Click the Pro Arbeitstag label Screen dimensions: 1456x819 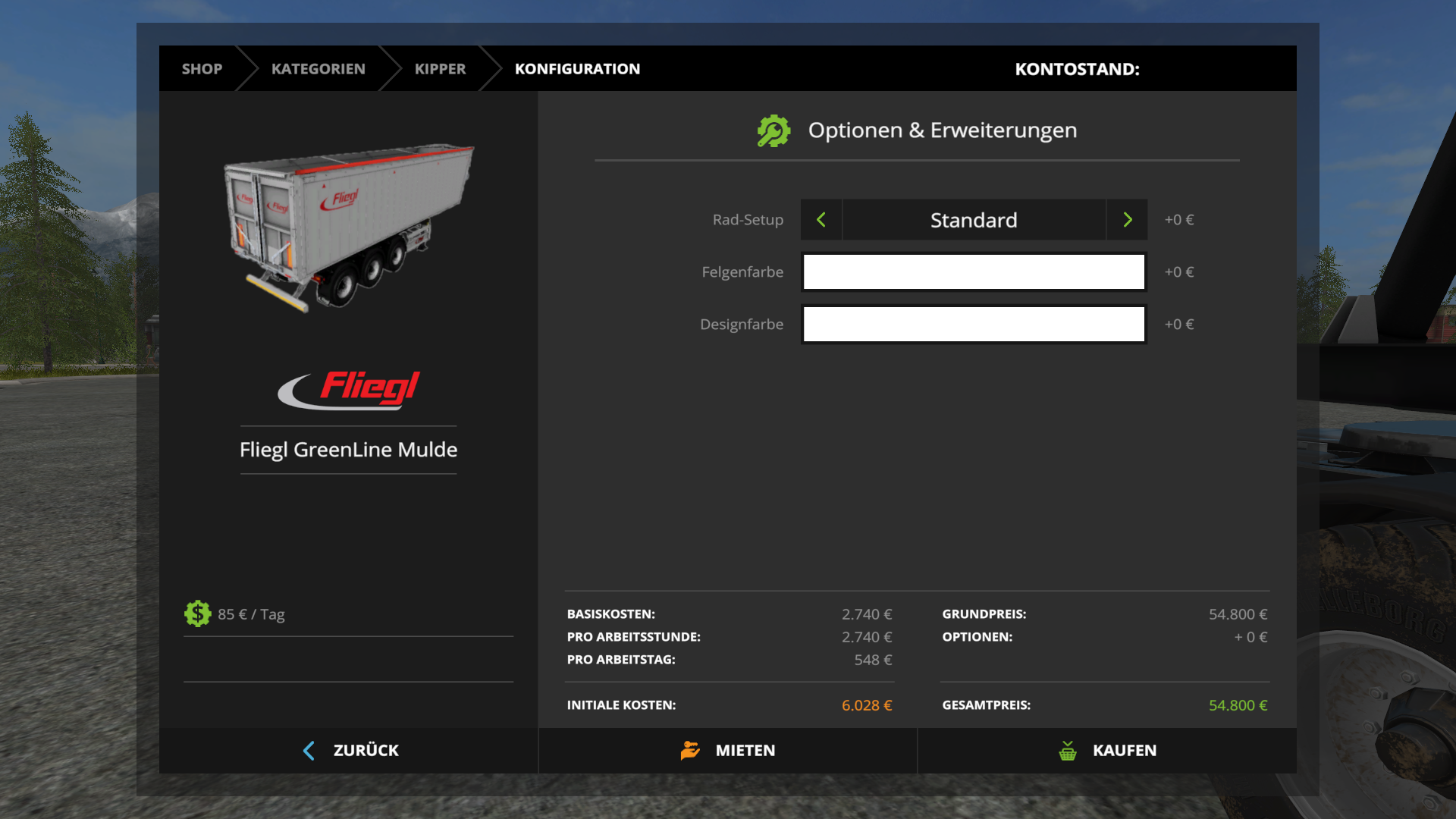coord(621,660)
